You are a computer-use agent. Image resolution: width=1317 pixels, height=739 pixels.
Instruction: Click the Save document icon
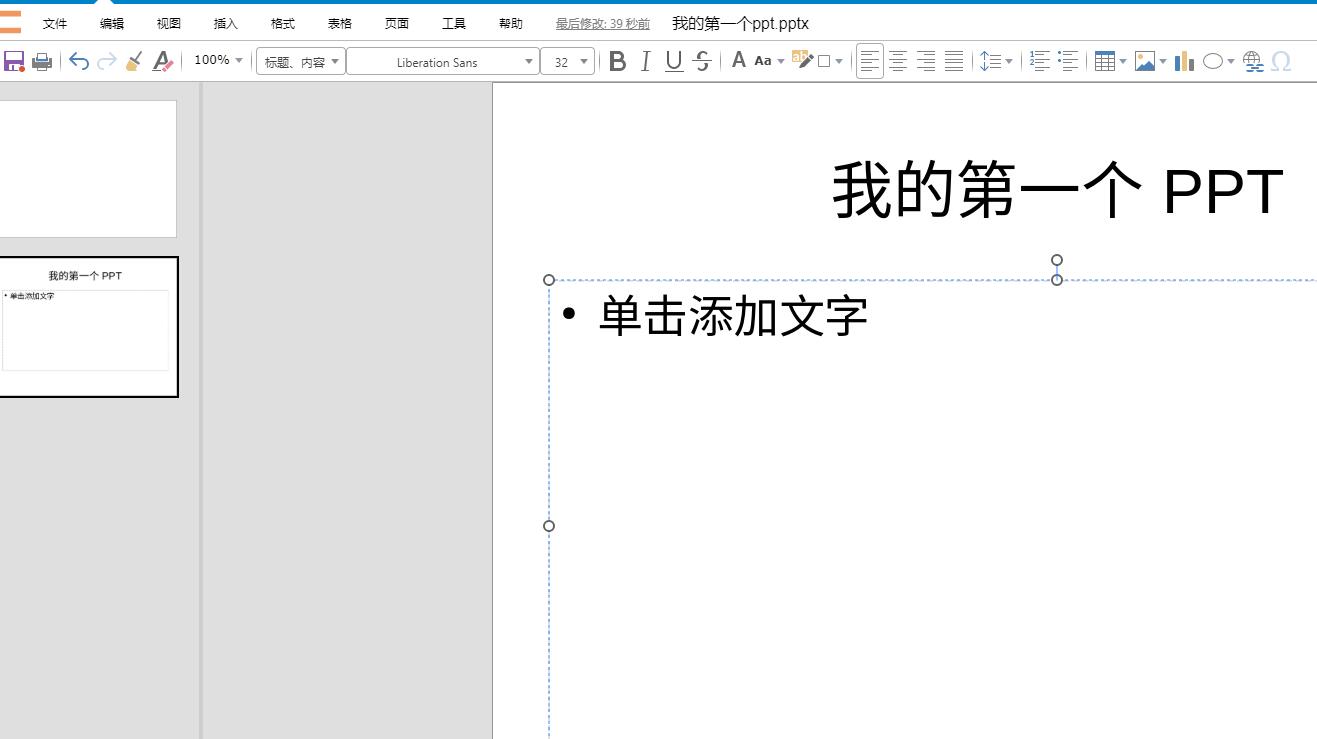[x=14, y=62]
